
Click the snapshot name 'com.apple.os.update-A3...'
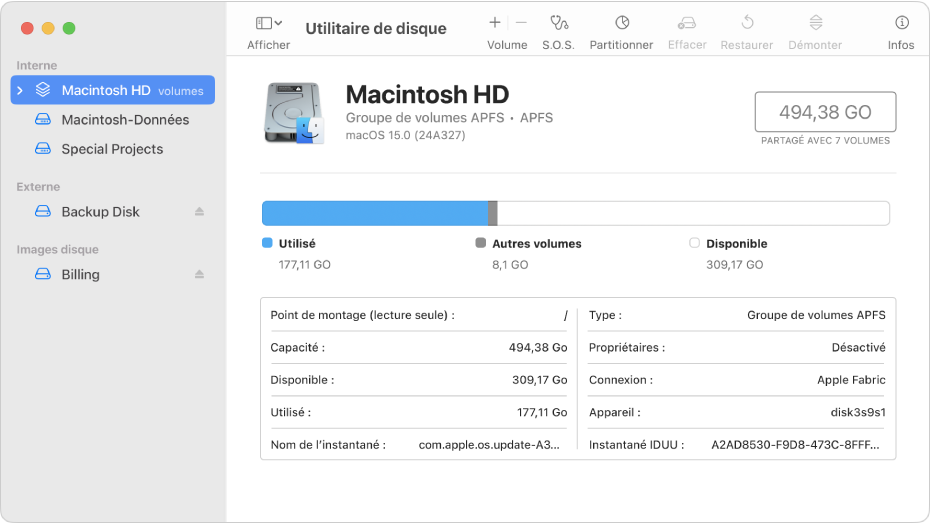click(489, 445)
